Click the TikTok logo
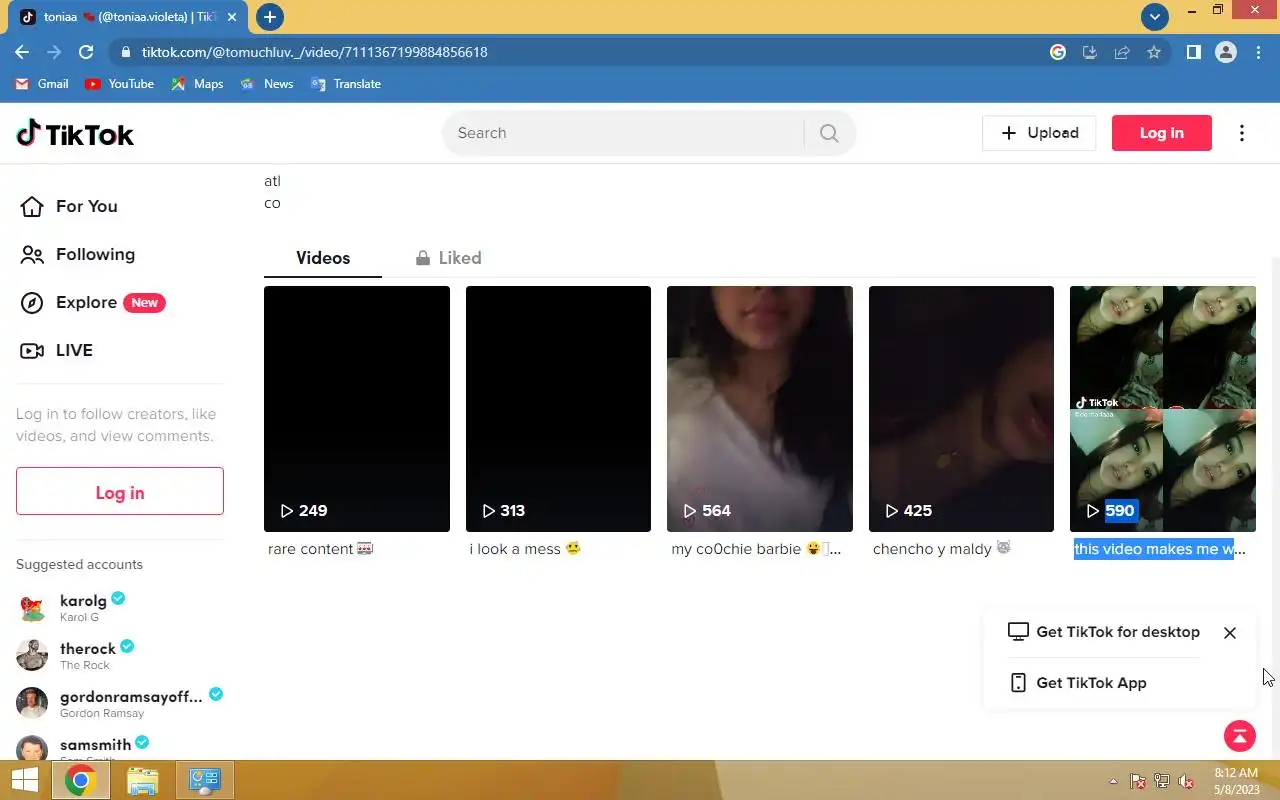1280x800 pixels. [75, 134]
